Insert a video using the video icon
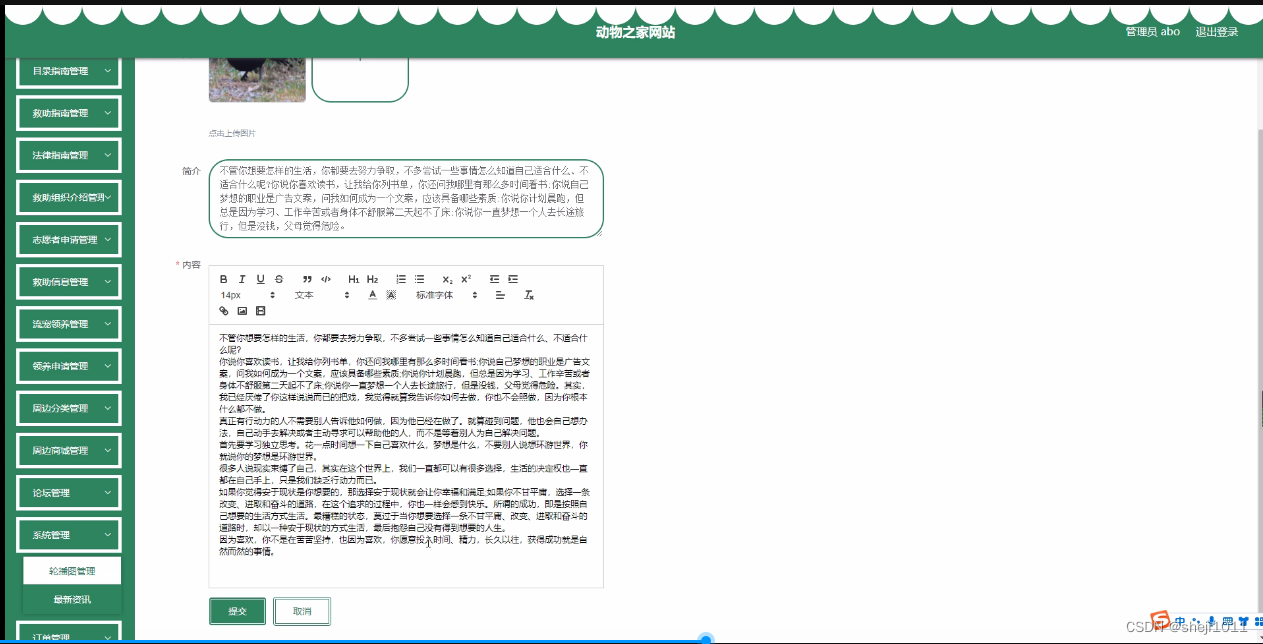This screenshot has width=1263, height=644. click(x=261, y=310)
